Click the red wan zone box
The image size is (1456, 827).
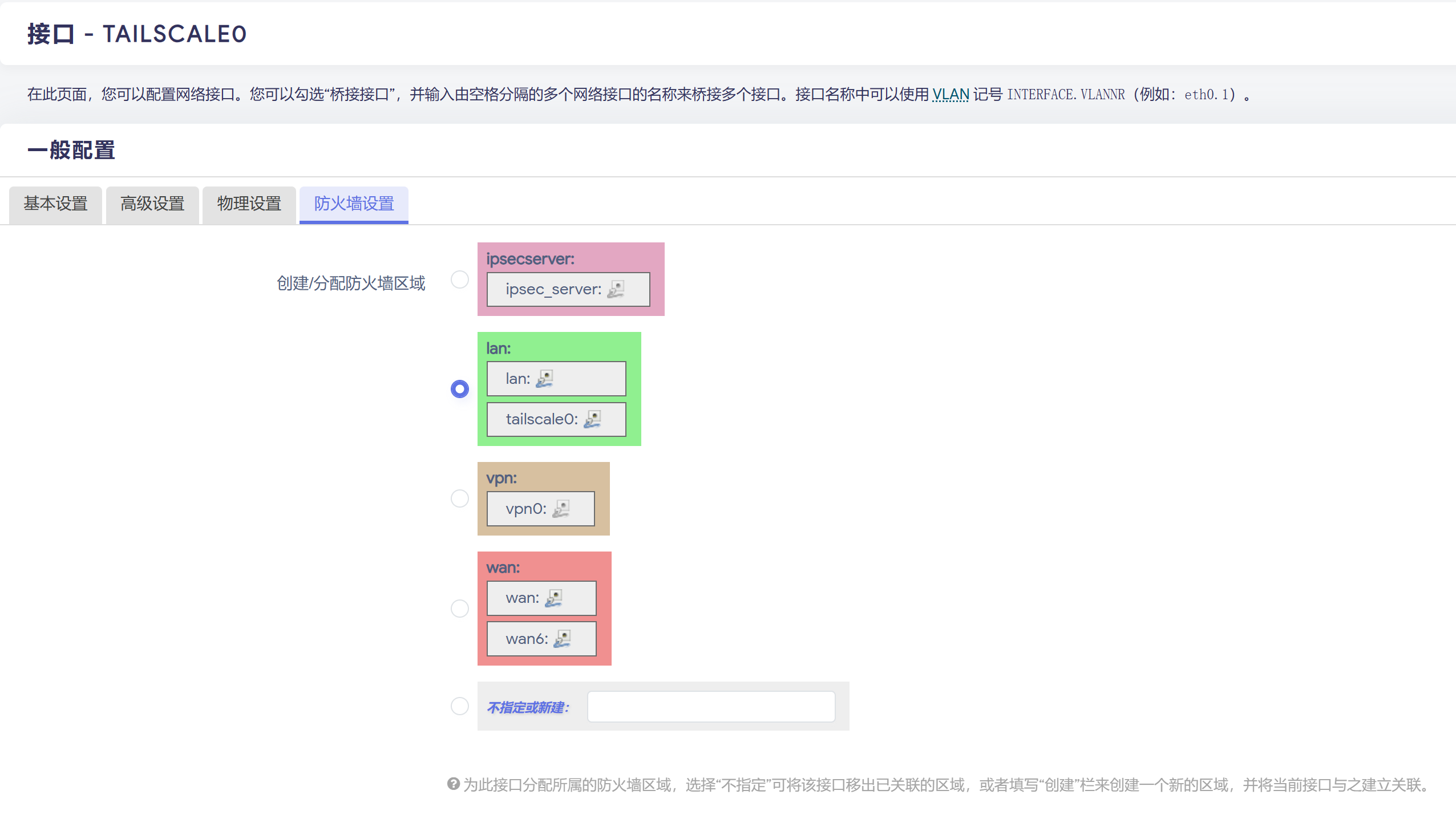[544, 609]
